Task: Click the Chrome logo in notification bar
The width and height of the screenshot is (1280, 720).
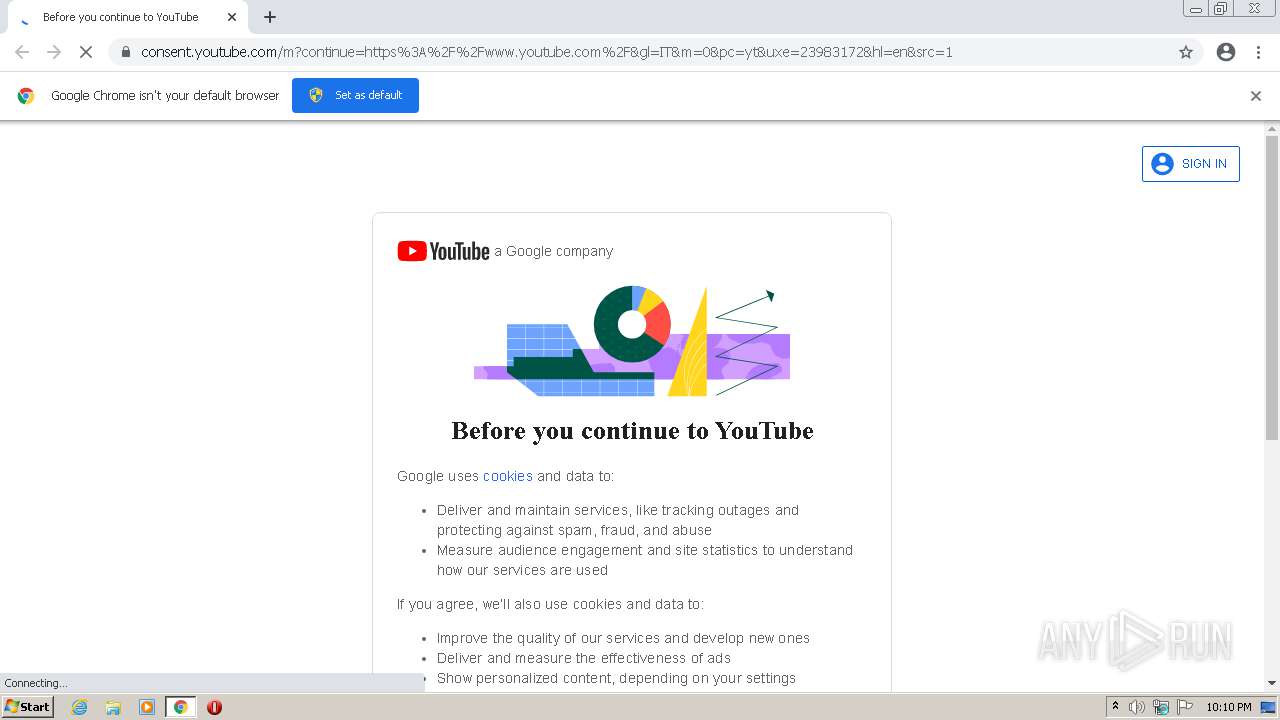Action: pos(26,96)
